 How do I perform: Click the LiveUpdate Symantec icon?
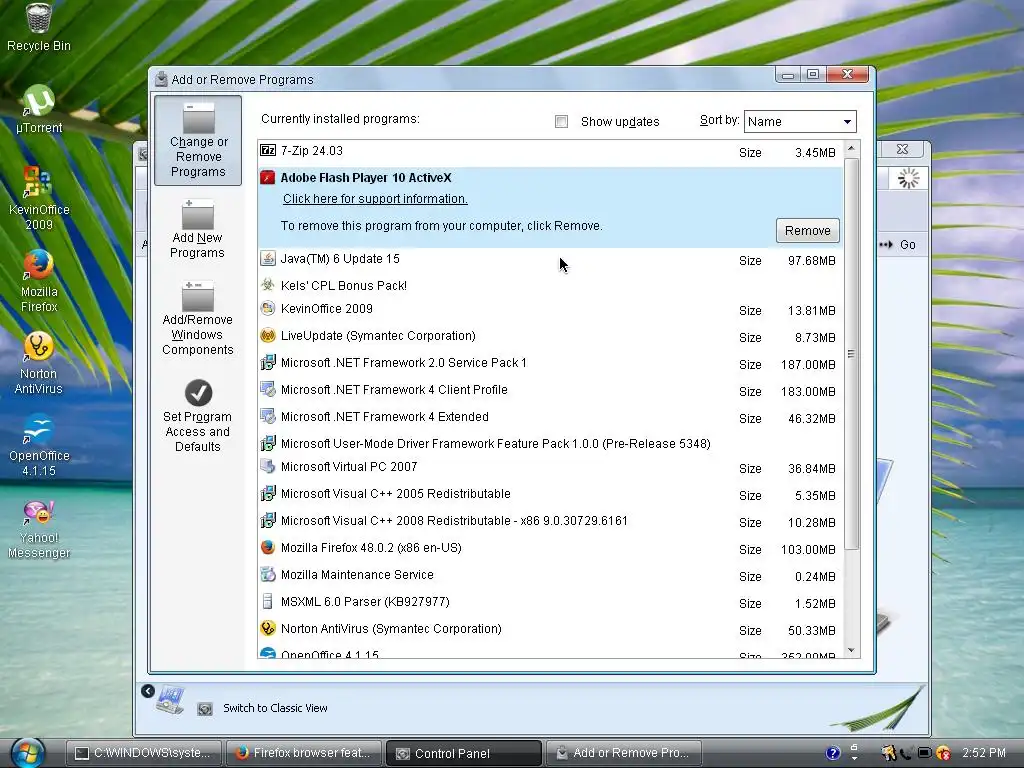(x=268, y=336)
